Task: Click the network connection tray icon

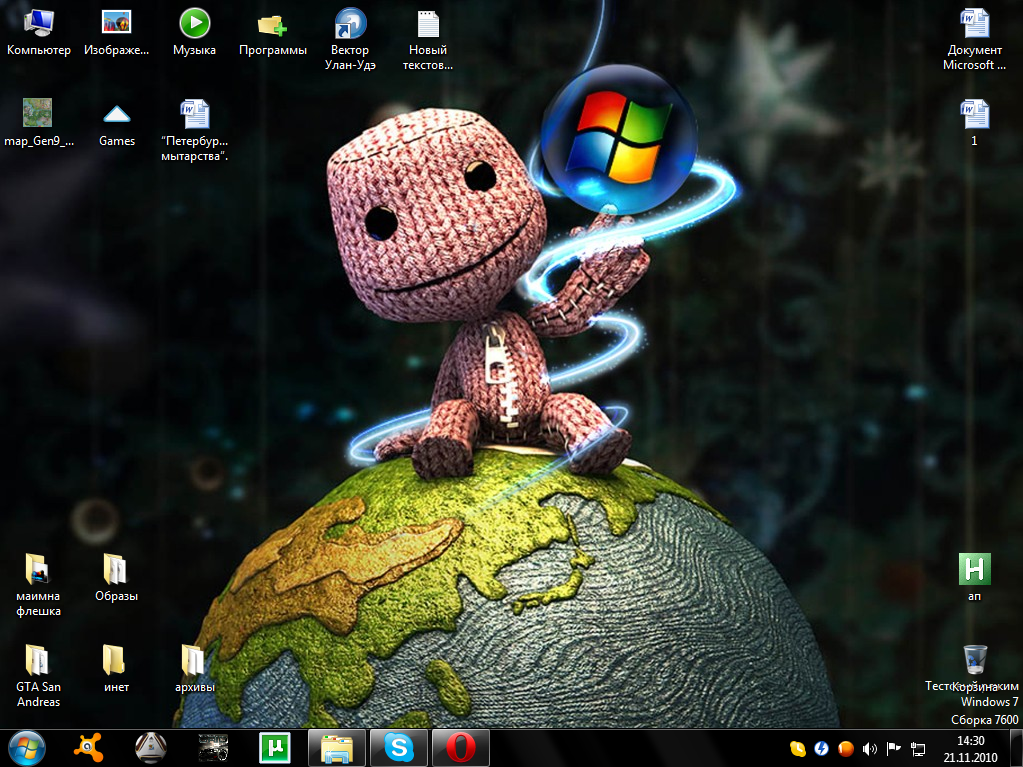Action: [918, 748]
